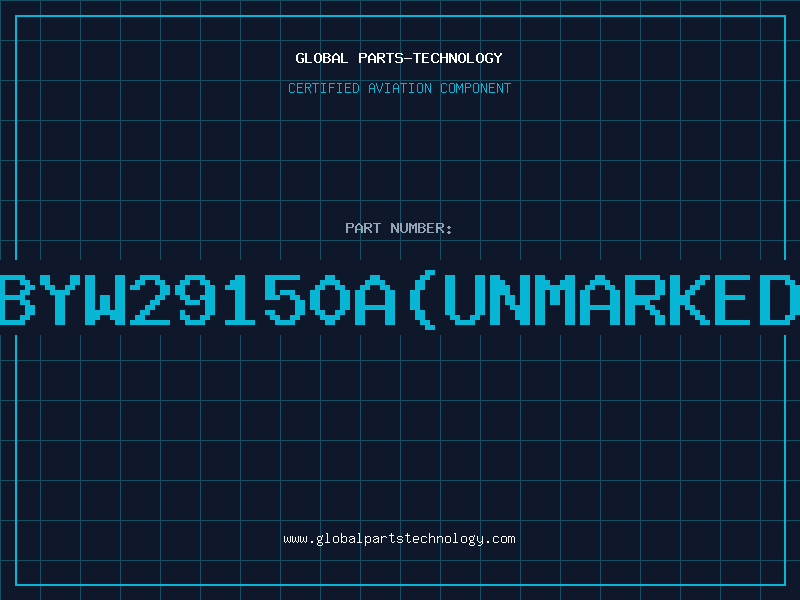Click the word PART in the gray label

[x=363, y=228]
